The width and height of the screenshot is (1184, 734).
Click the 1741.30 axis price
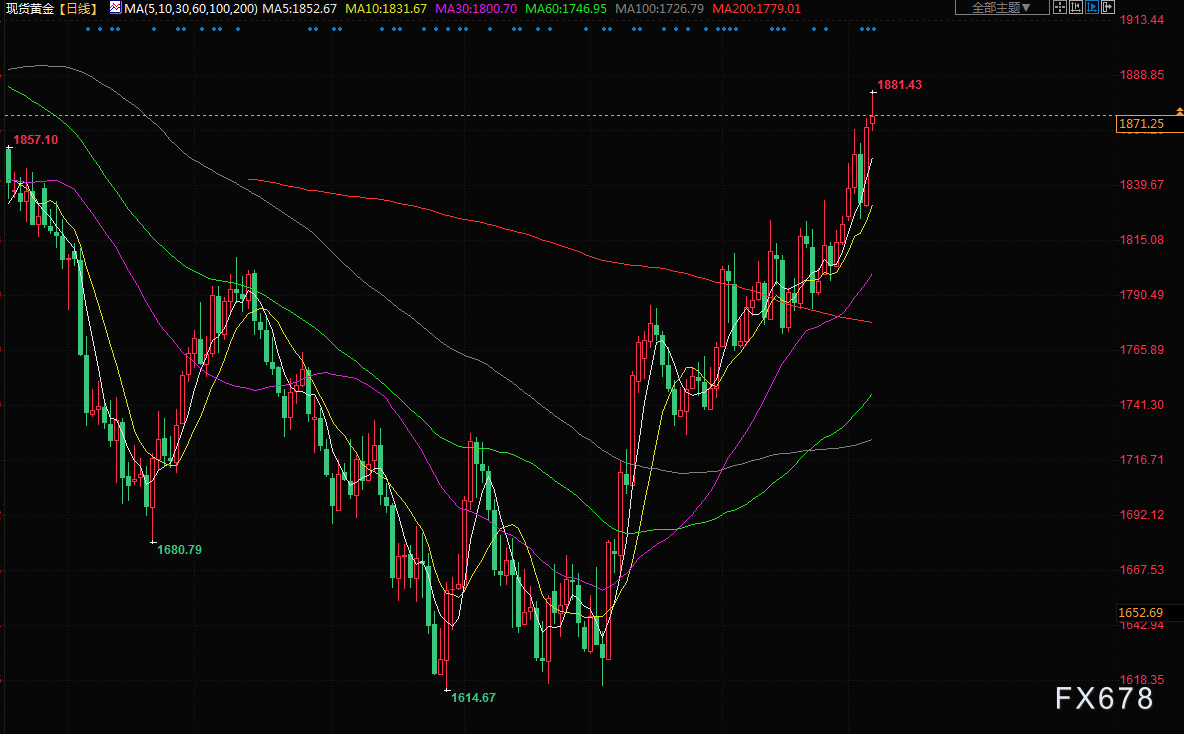pyautogui.click(x=1142, y=405)
